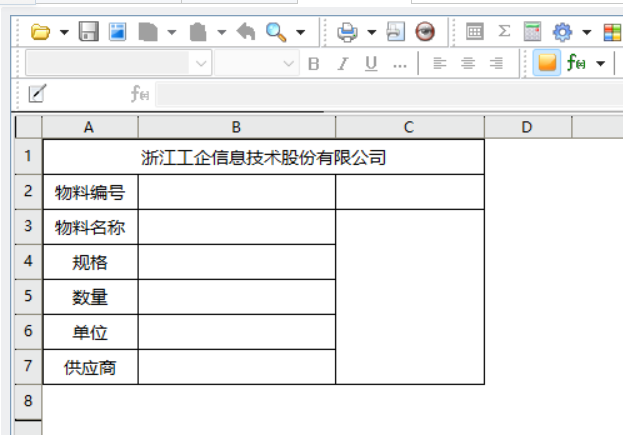Click the Save floppy disk icon
Image resolution: width=623 pixels, height=435 pixels.
point(89,31)
